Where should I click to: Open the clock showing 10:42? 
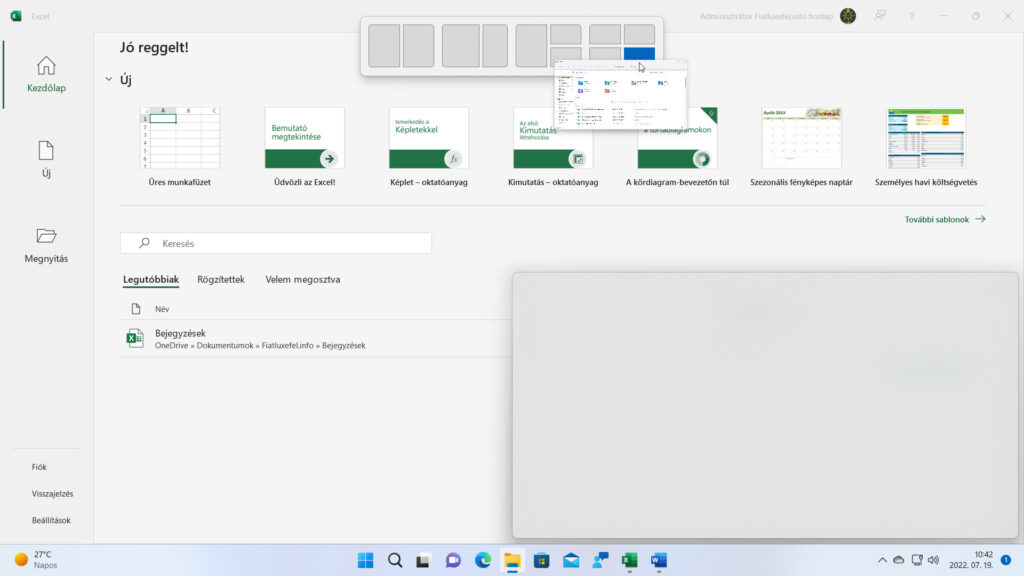click(x=971, y=560)
